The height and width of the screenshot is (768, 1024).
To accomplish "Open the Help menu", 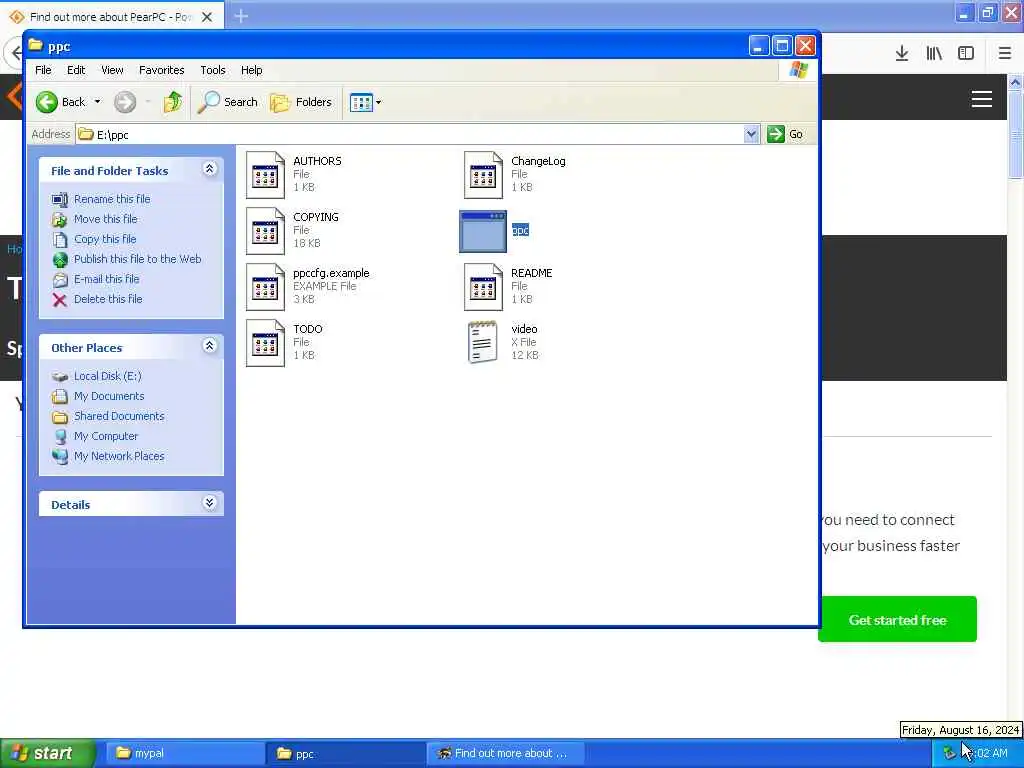I will point(251,70).
